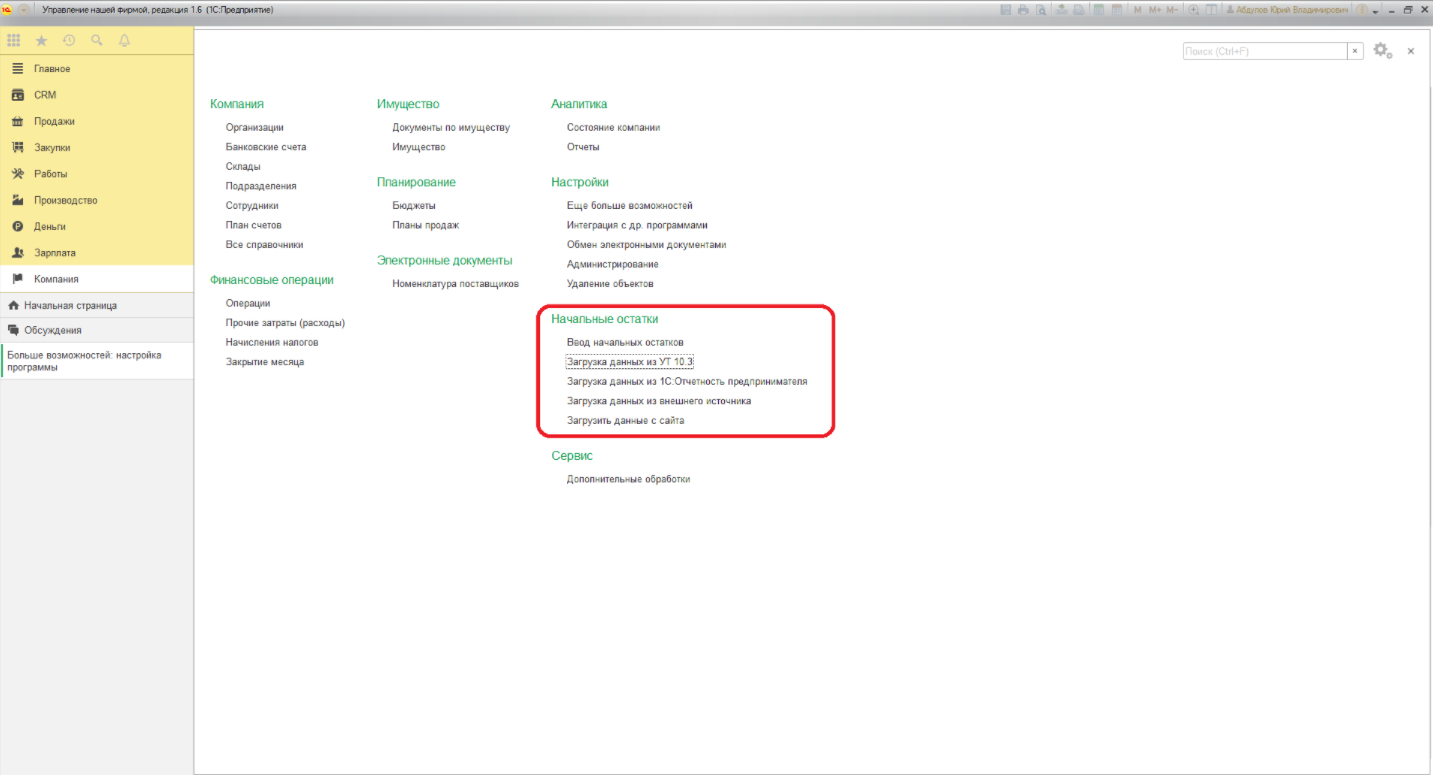Click the magnifier search icon in sidebar
This screenshot has height=775, width=1433.
[x=97, y=41]
